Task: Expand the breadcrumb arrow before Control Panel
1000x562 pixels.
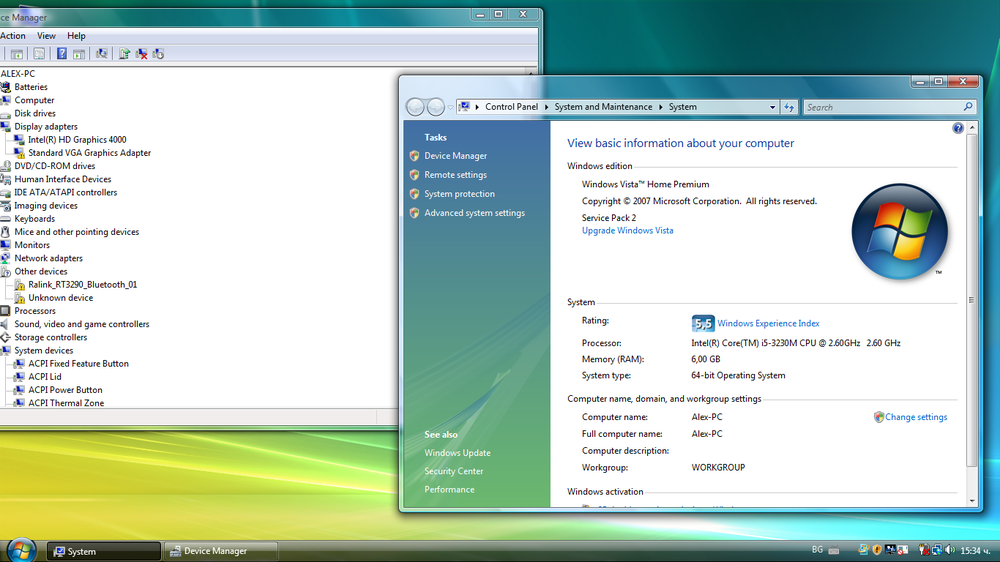Action: click(x=477, y=107)
